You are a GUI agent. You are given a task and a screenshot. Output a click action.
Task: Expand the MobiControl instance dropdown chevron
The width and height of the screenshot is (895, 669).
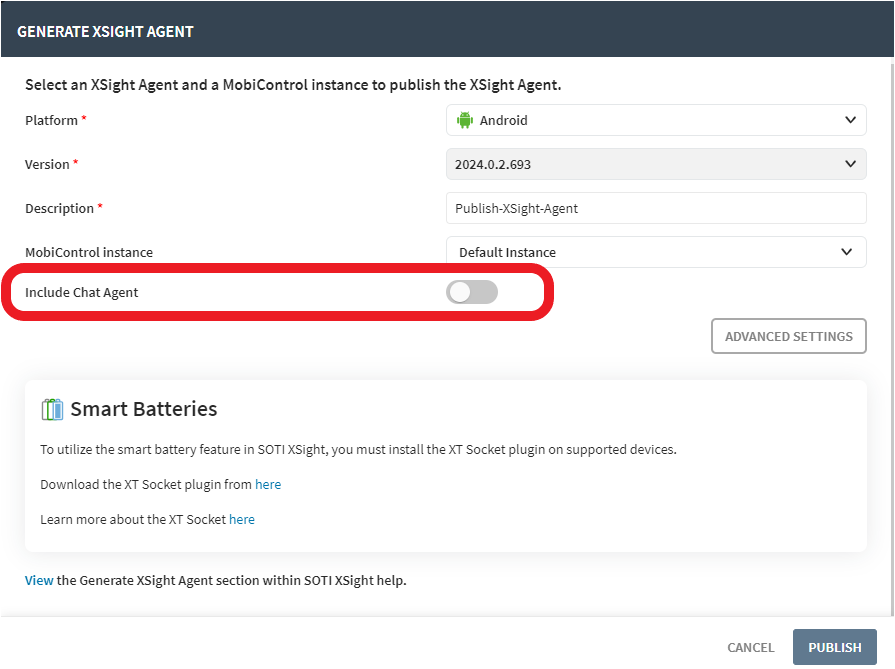tap(846, 252)
